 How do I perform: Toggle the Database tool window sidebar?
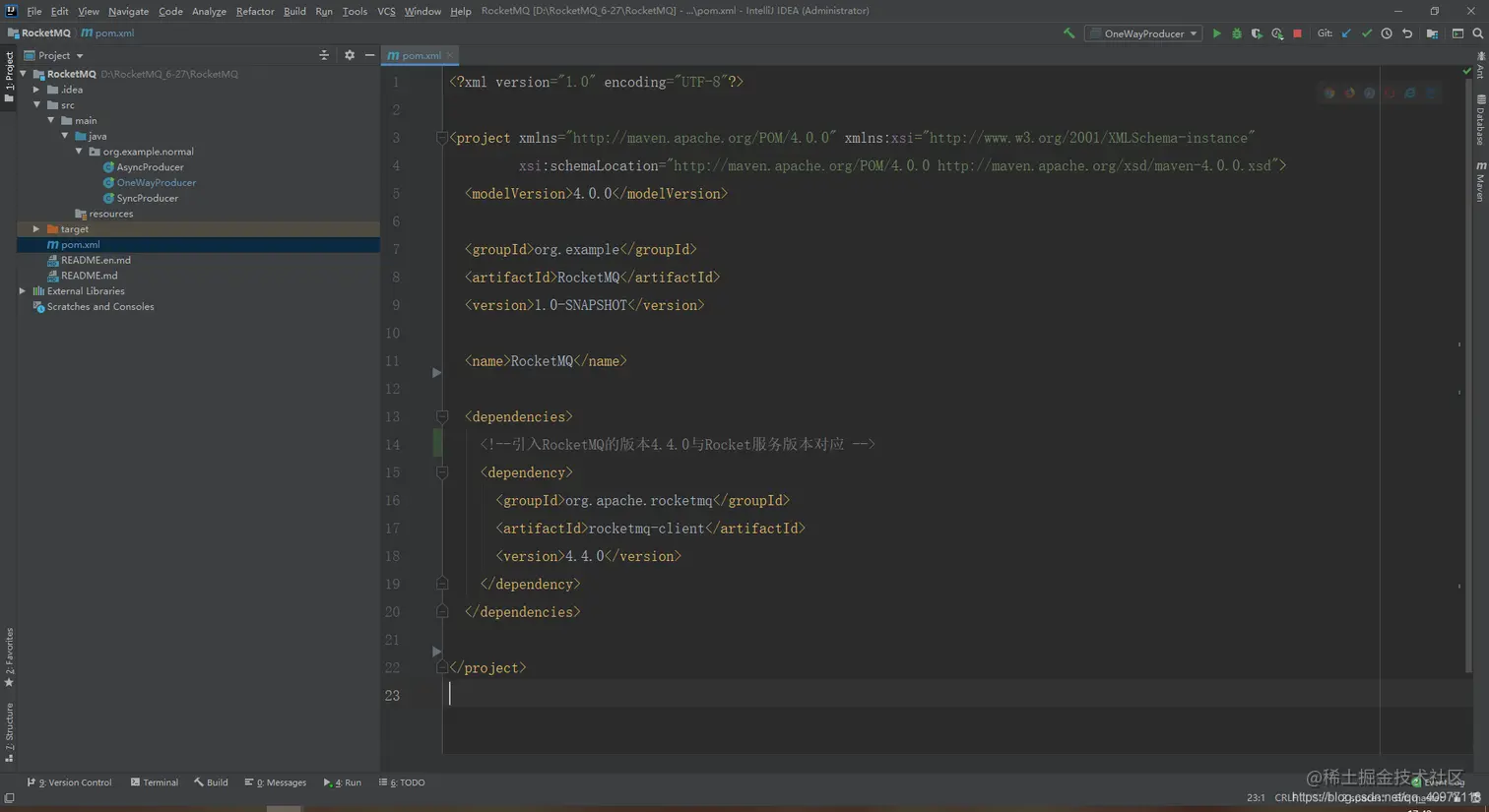(1480, 120)
